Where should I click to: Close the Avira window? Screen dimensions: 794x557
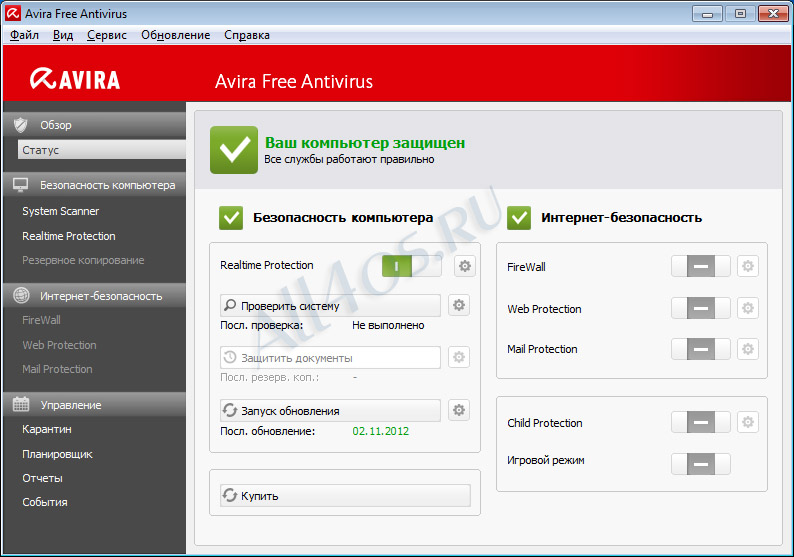[773, 14]
